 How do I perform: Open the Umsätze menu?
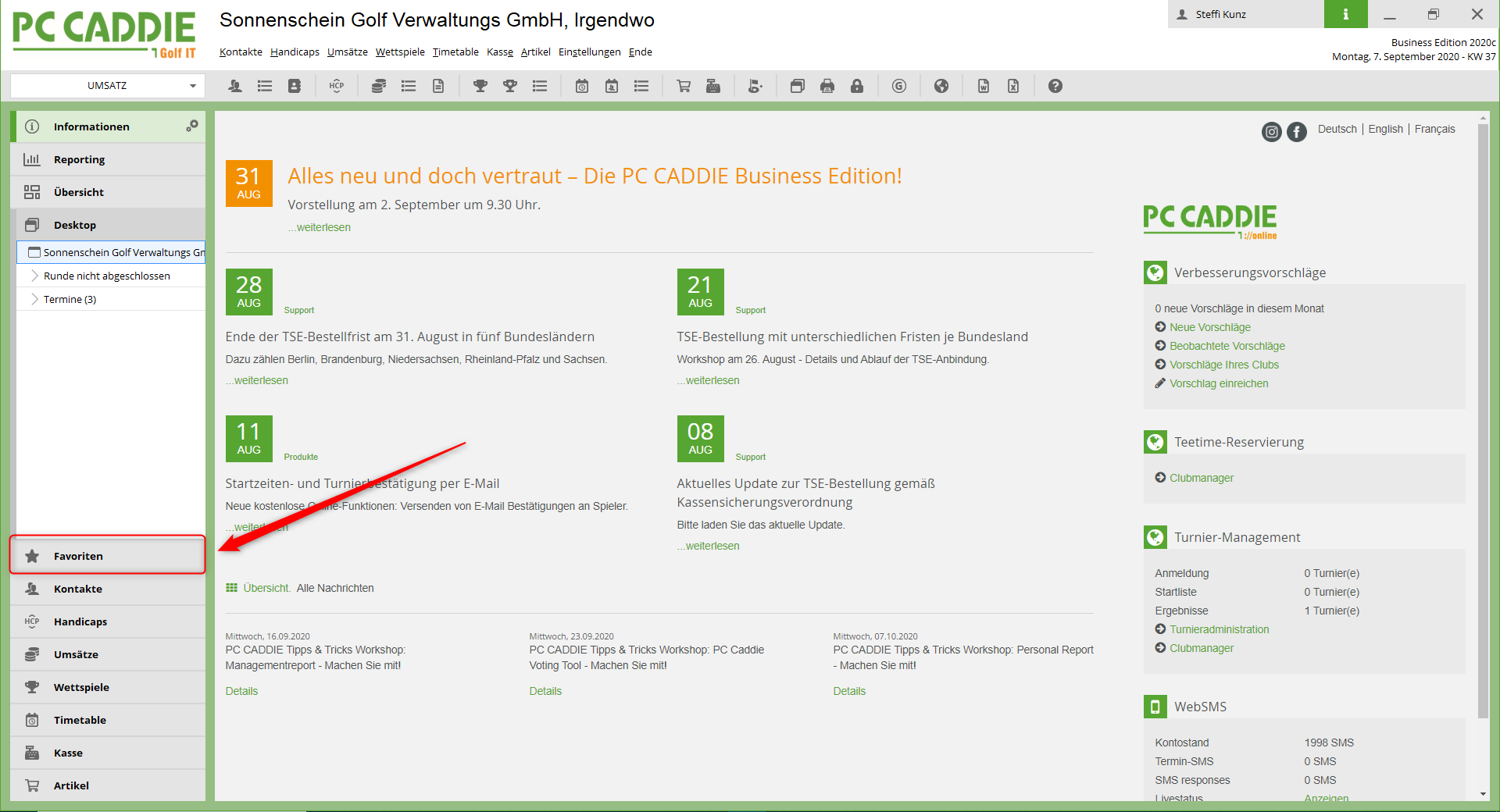[348, 52]
